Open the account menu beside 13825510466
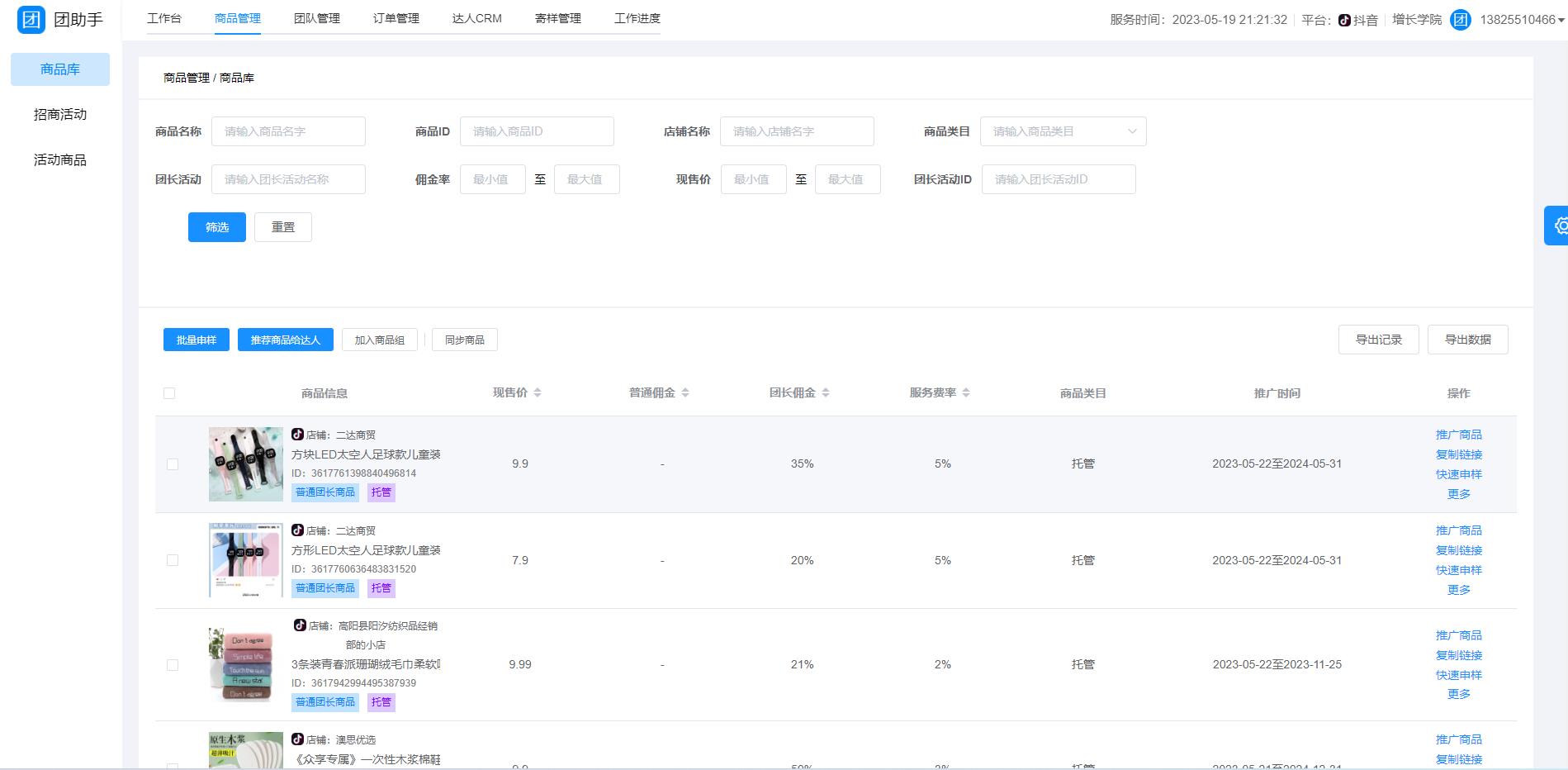Viewport: 1568px width, 770px height. [x=1561, y=20]
